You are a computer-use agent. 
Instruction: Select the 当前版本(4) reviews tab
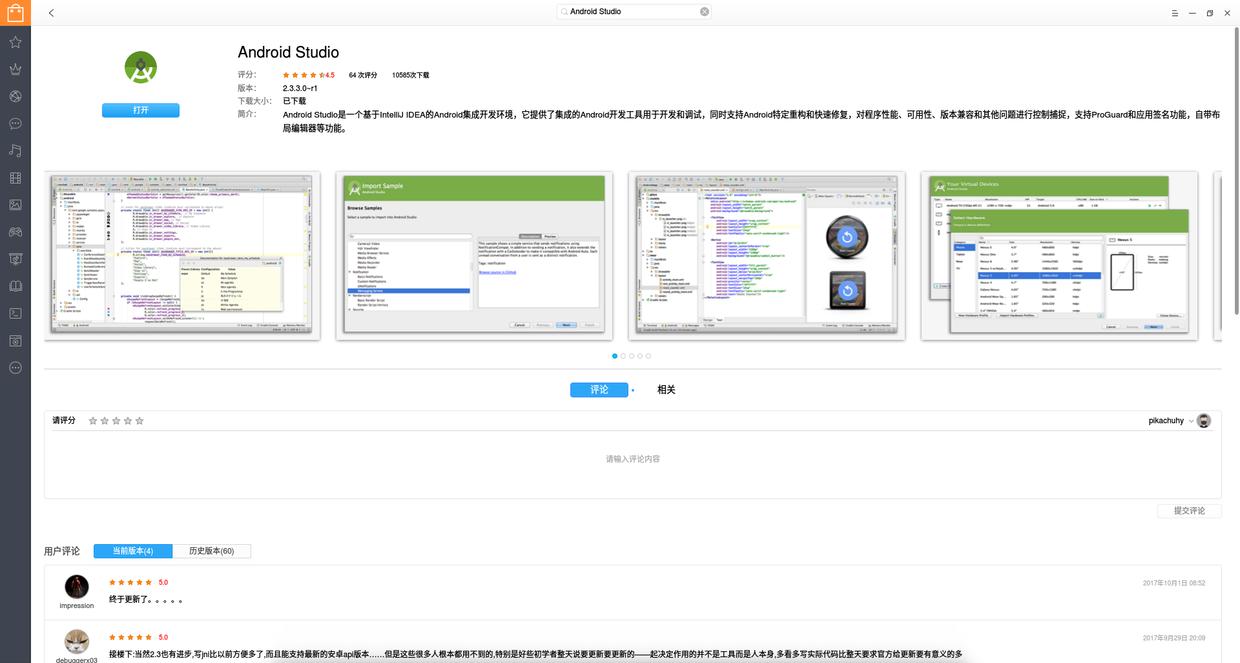[133, 551]
